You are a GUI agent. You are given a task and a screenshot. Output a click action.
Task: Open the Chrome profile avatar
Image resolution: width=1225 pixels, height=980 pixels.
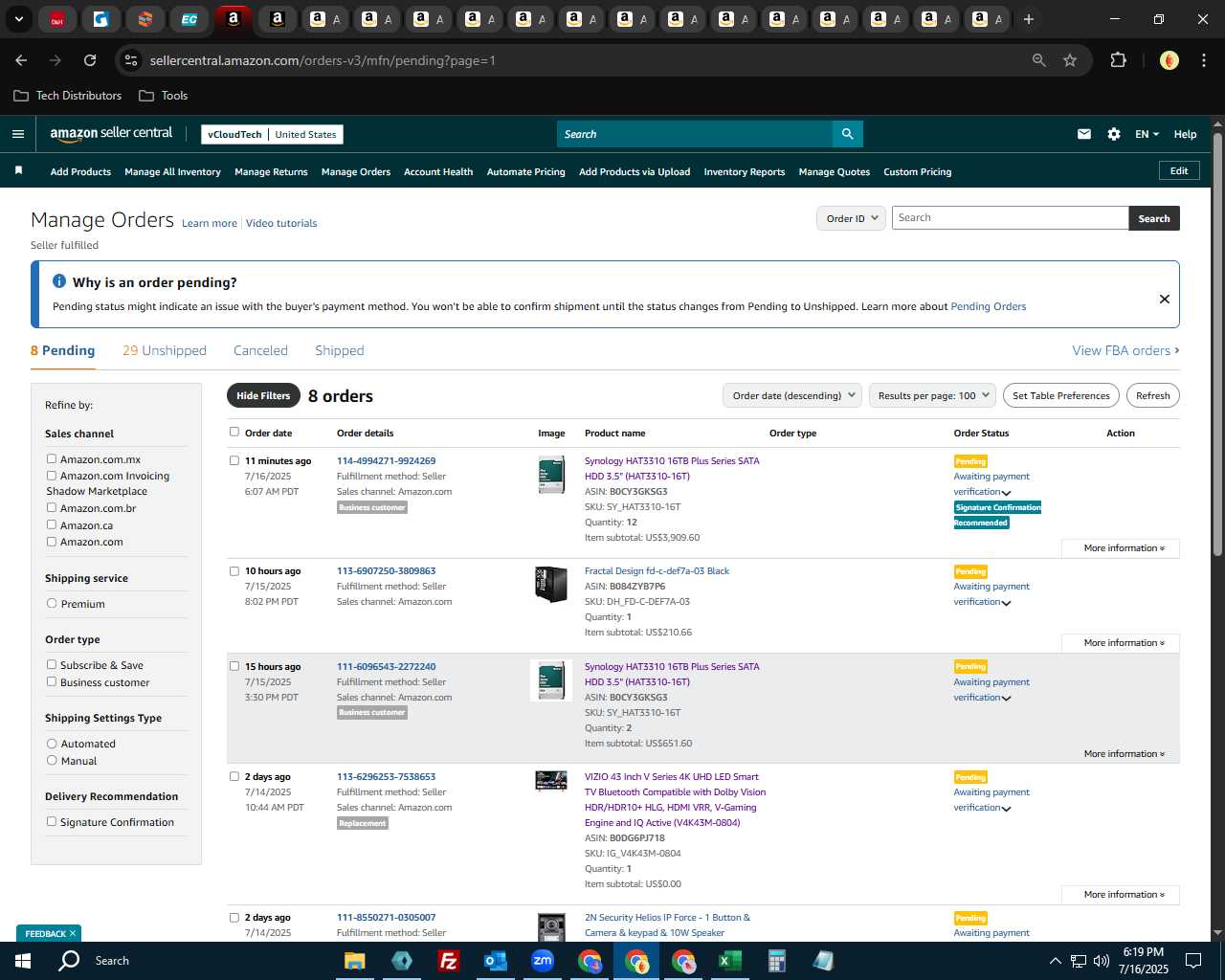[x=1169, y=60]
